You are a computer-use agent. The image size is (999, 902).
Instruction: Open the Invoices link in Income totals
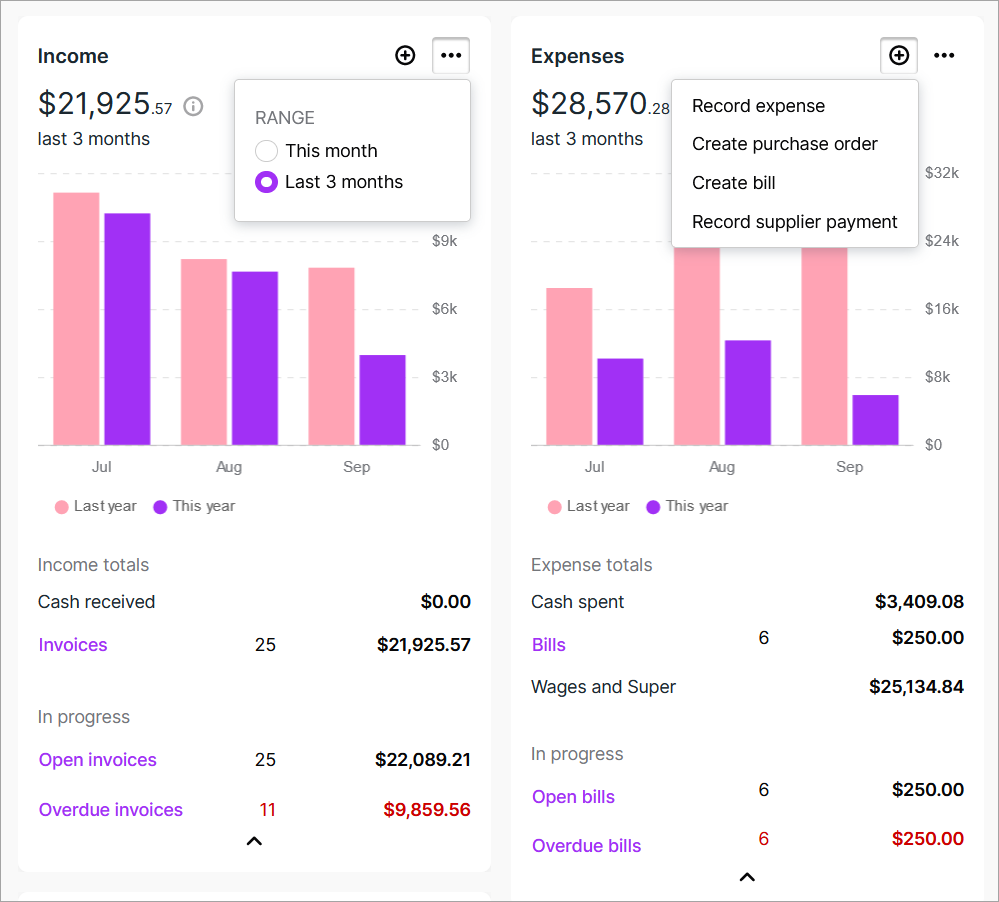[x=73, y=645]
